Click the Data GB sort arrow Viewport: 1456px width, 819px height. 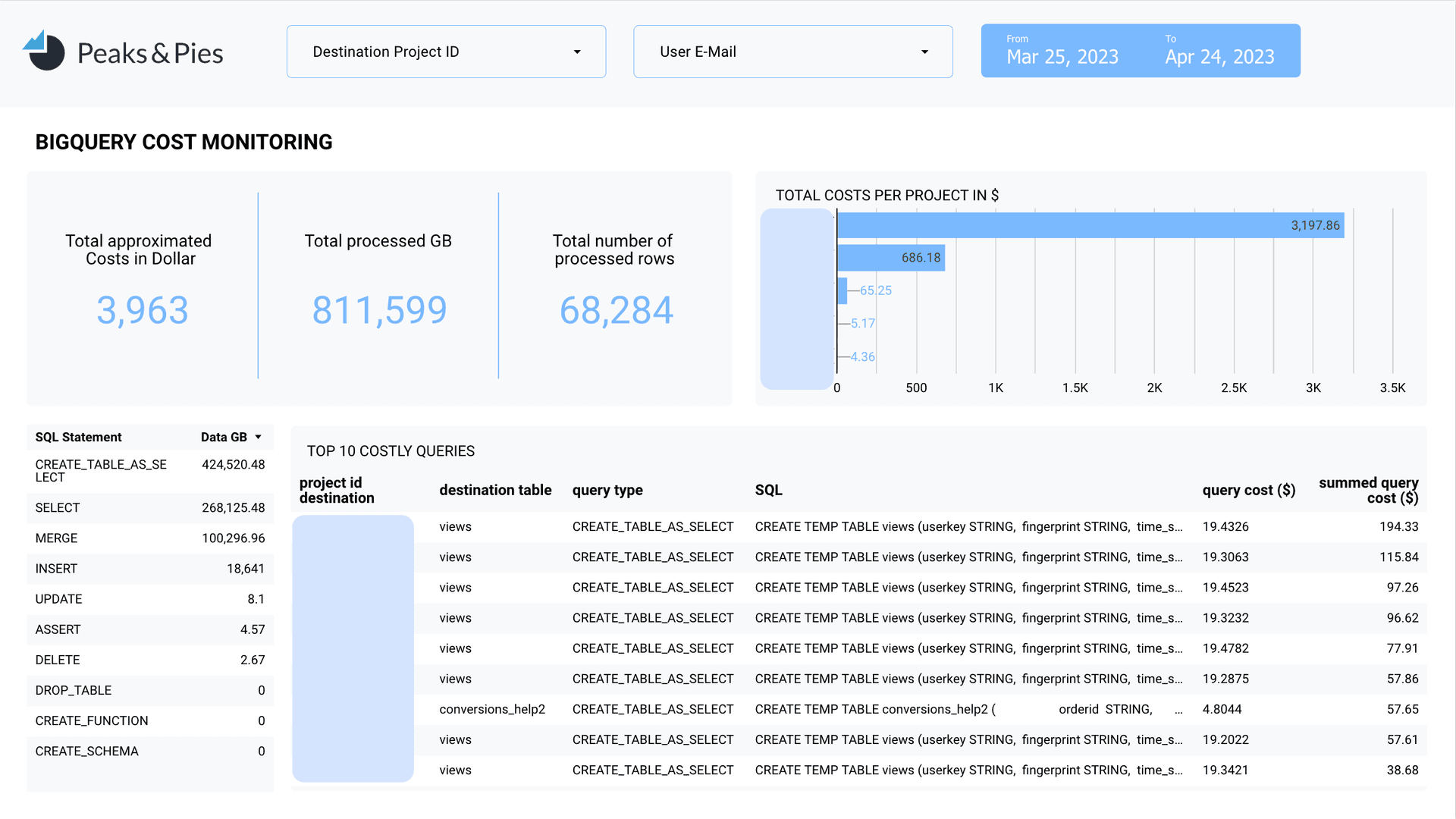tap(259, 437)
